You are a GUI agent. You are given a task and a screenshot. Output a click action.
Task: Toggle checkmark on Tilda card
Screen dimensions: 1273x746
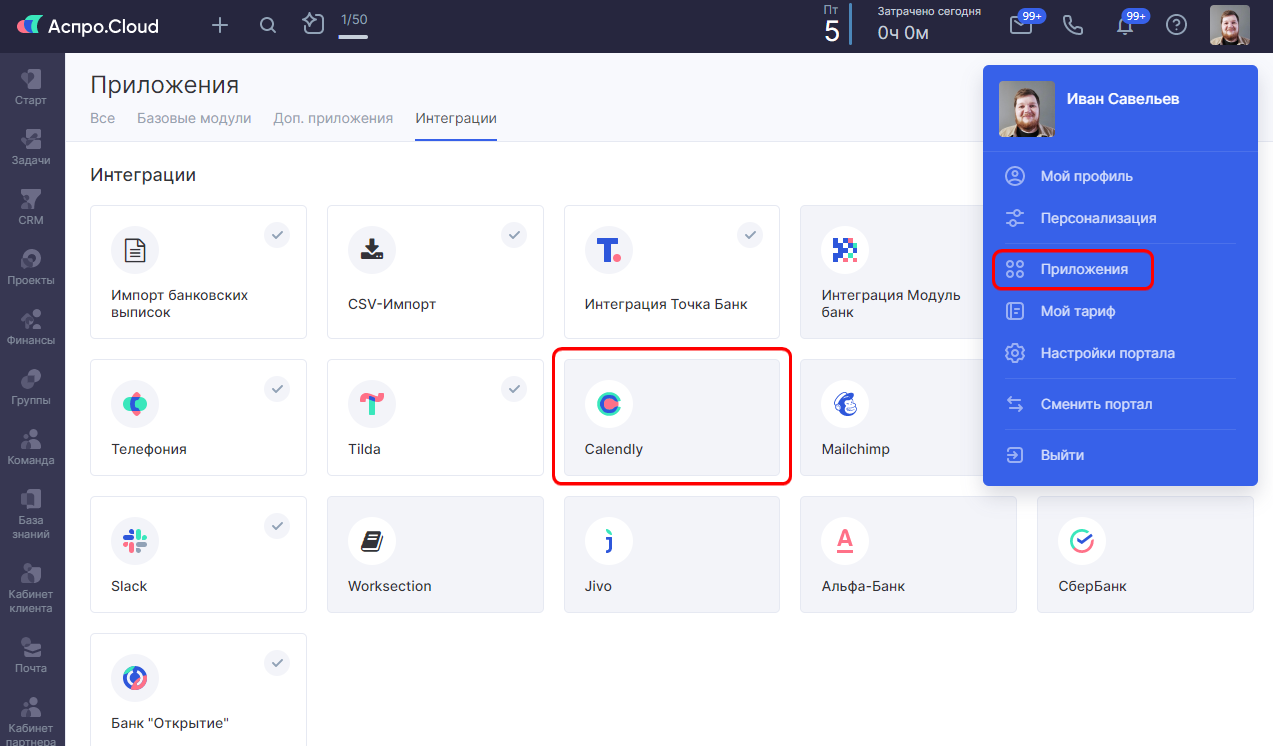[x=514, y=389]
